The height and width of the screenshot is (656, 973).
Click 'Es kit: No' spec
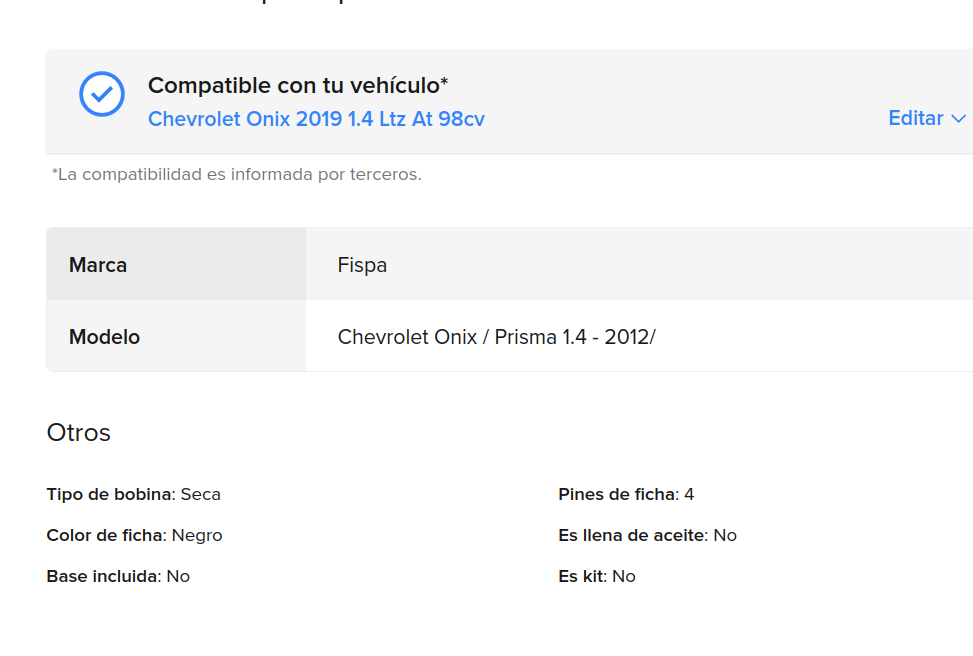coord(597,576)
